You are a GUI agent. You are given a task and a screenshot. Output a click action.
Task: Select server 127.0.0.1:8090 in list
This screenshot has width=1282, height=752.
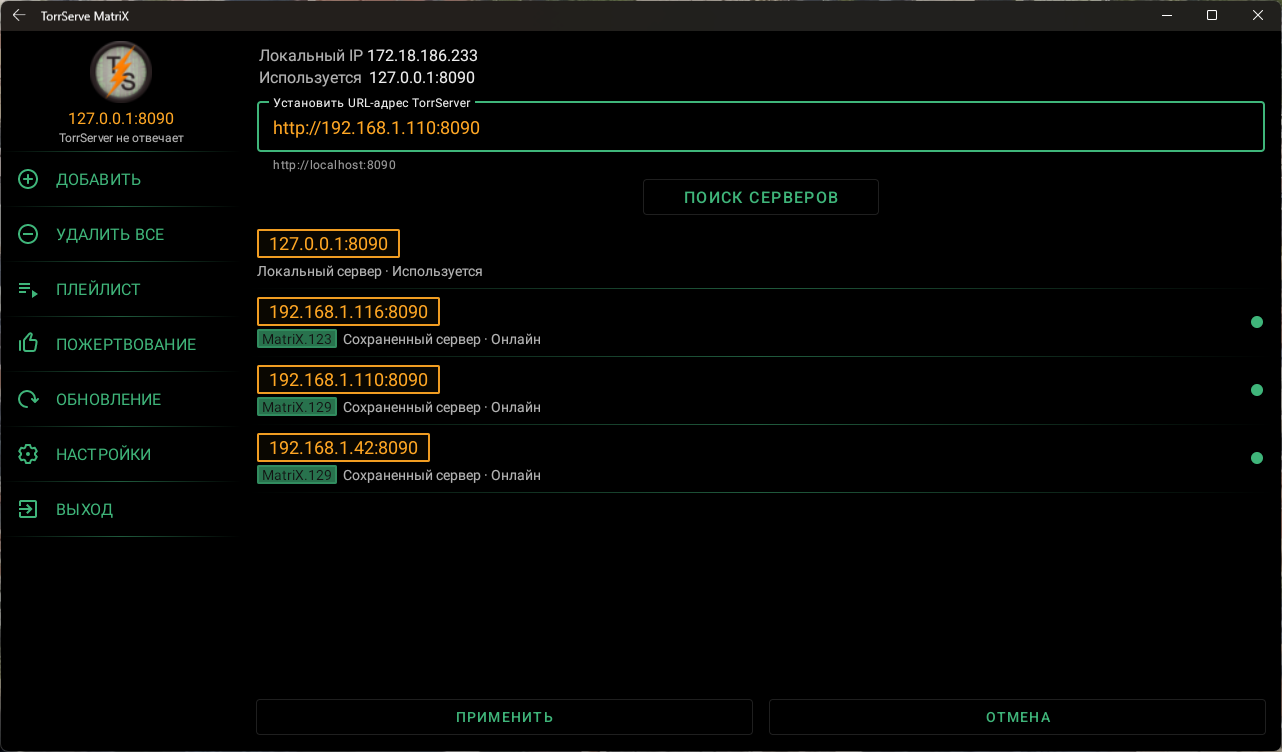coord(329,244)
